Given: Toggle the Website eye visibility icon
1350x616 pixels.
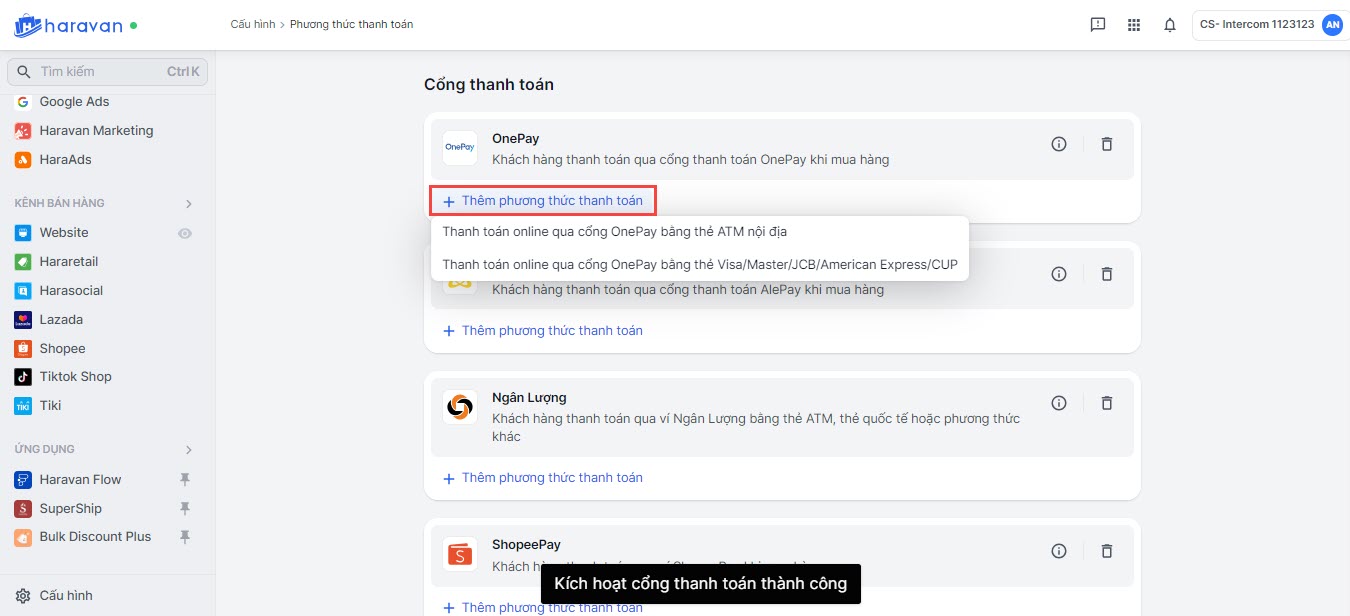Looking at the screenshot, I should tap(184, 233).
